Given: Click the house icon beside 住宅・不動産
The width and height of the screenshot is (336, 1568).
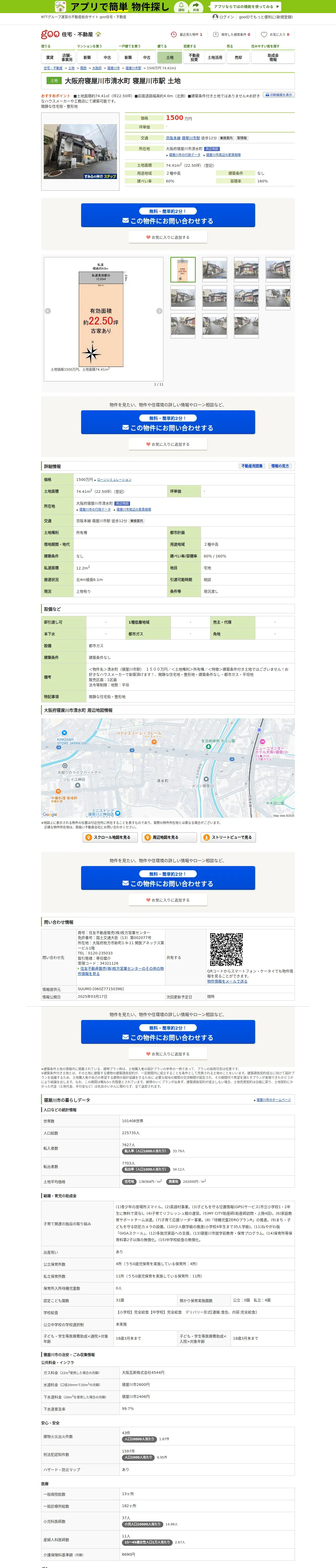Looking at the screenshot, I should pos(98,34).
